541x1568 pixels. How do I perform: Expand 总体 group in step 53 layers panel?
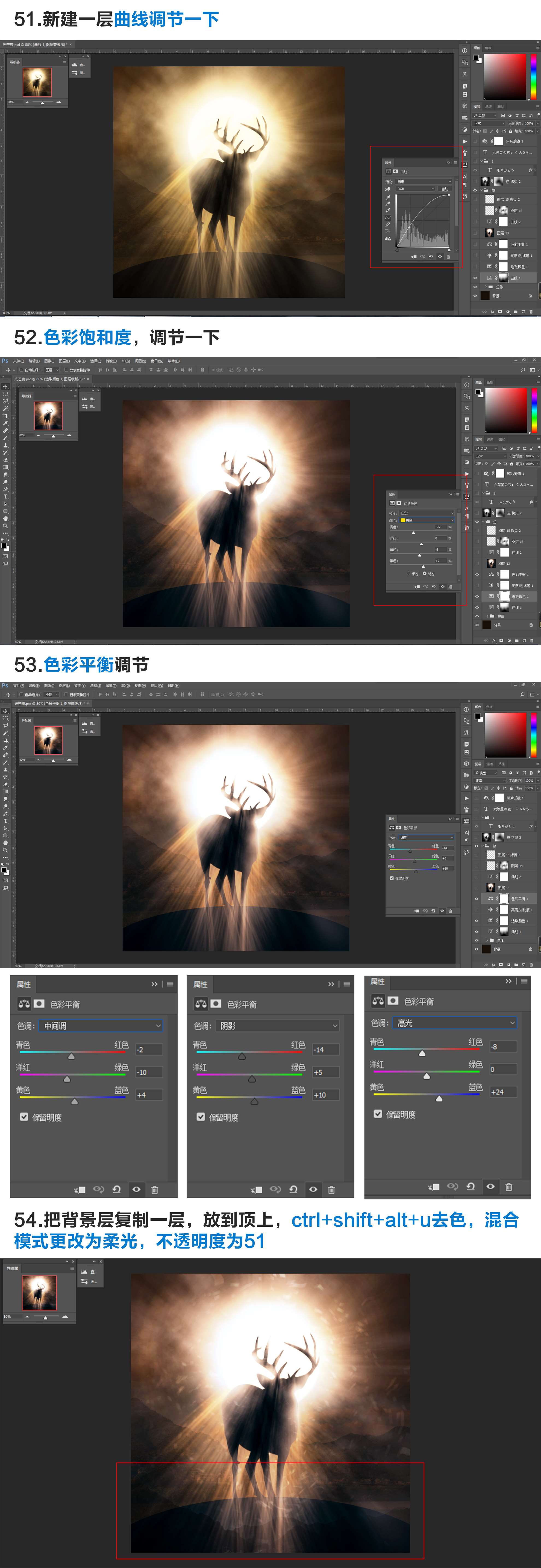tap(487, 940)
